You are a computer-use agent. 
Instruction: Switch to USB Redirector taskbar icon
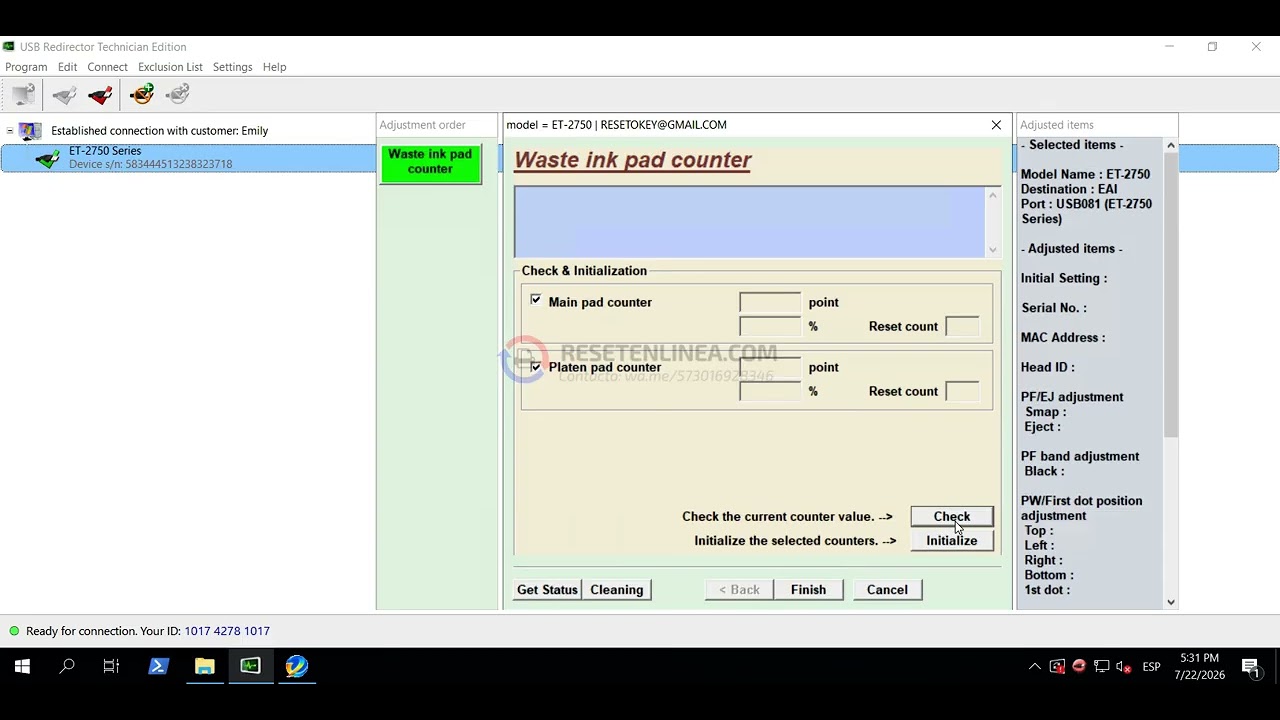(x=250, y=666)
